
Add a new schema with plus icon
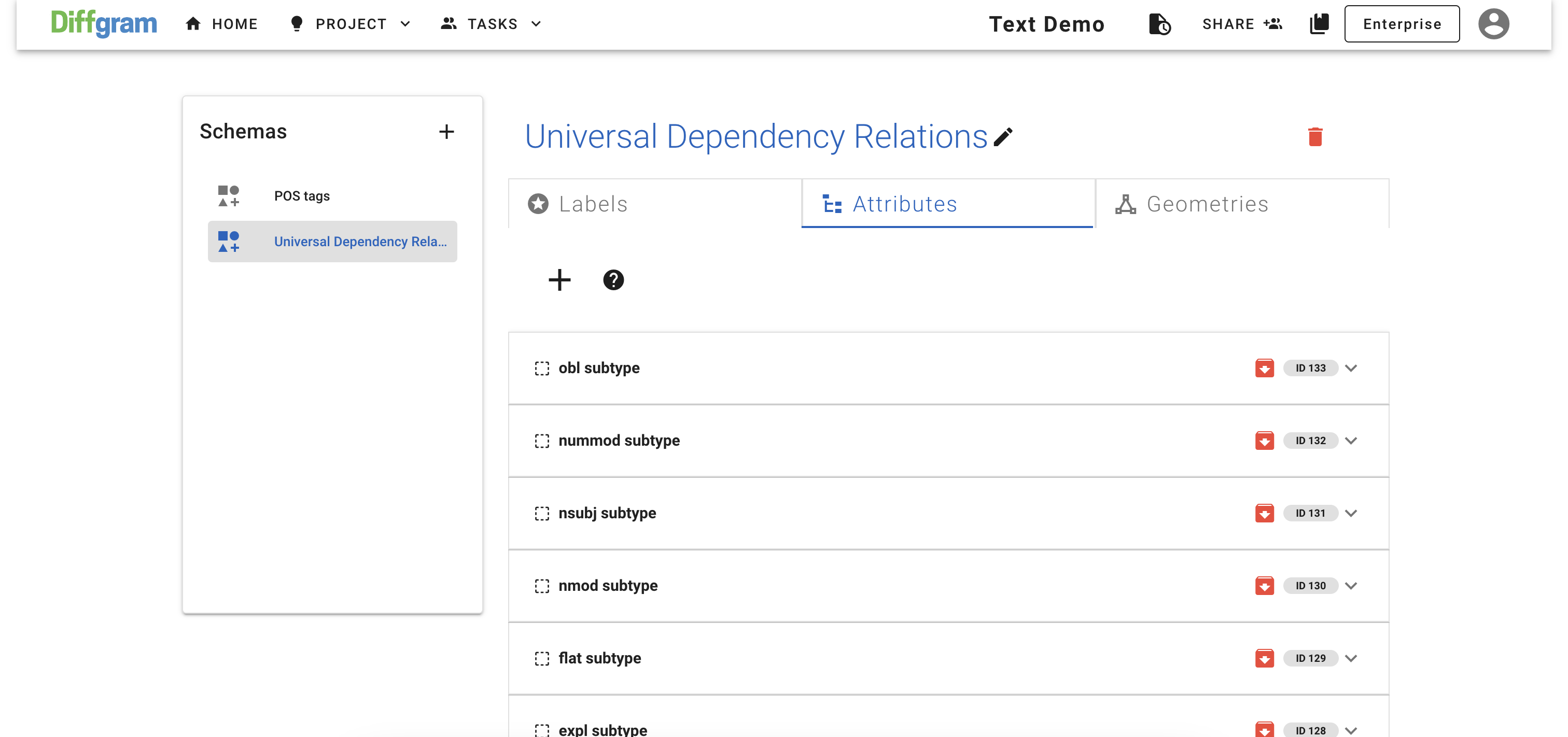[446, 132]
